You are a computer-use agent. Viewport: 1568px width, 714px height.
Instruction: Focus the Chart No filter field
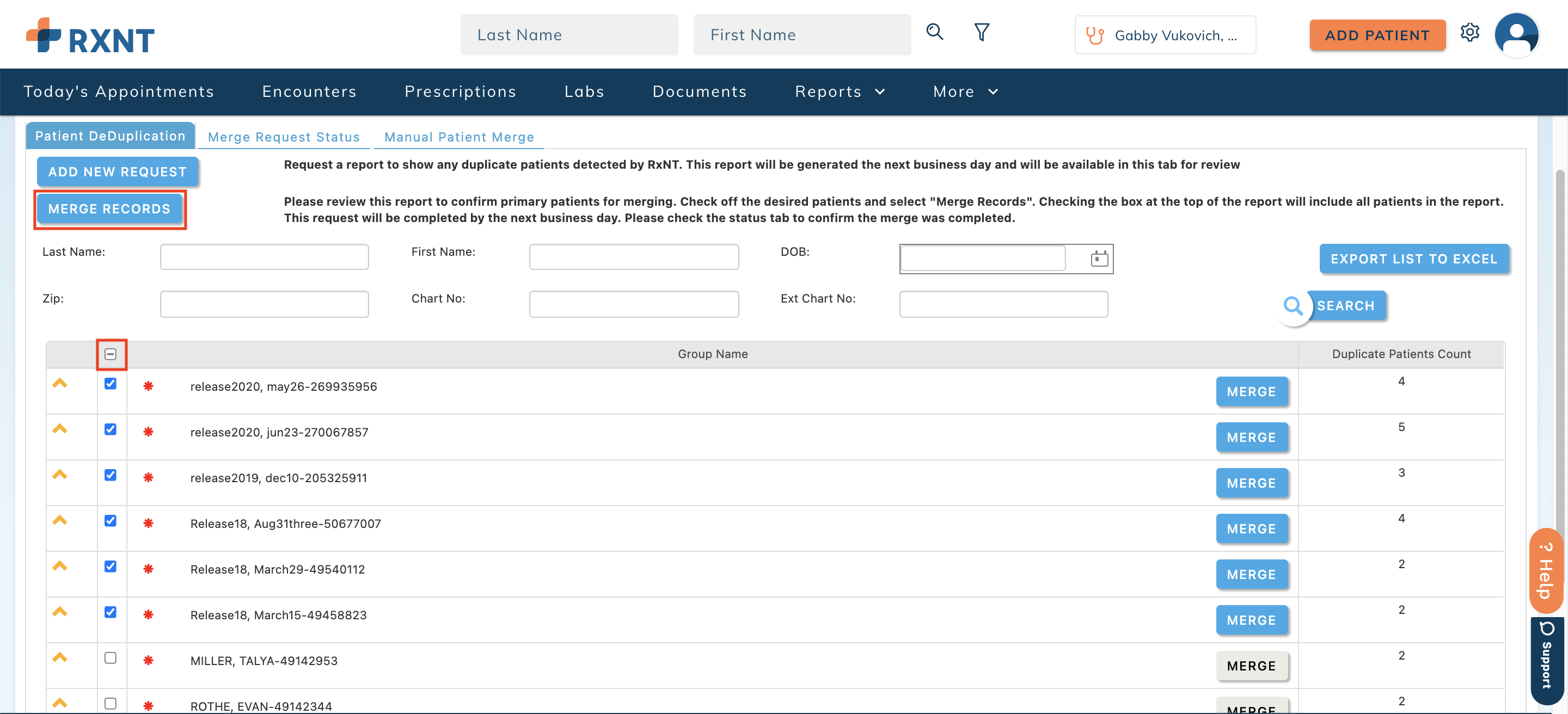coord(634,304)
